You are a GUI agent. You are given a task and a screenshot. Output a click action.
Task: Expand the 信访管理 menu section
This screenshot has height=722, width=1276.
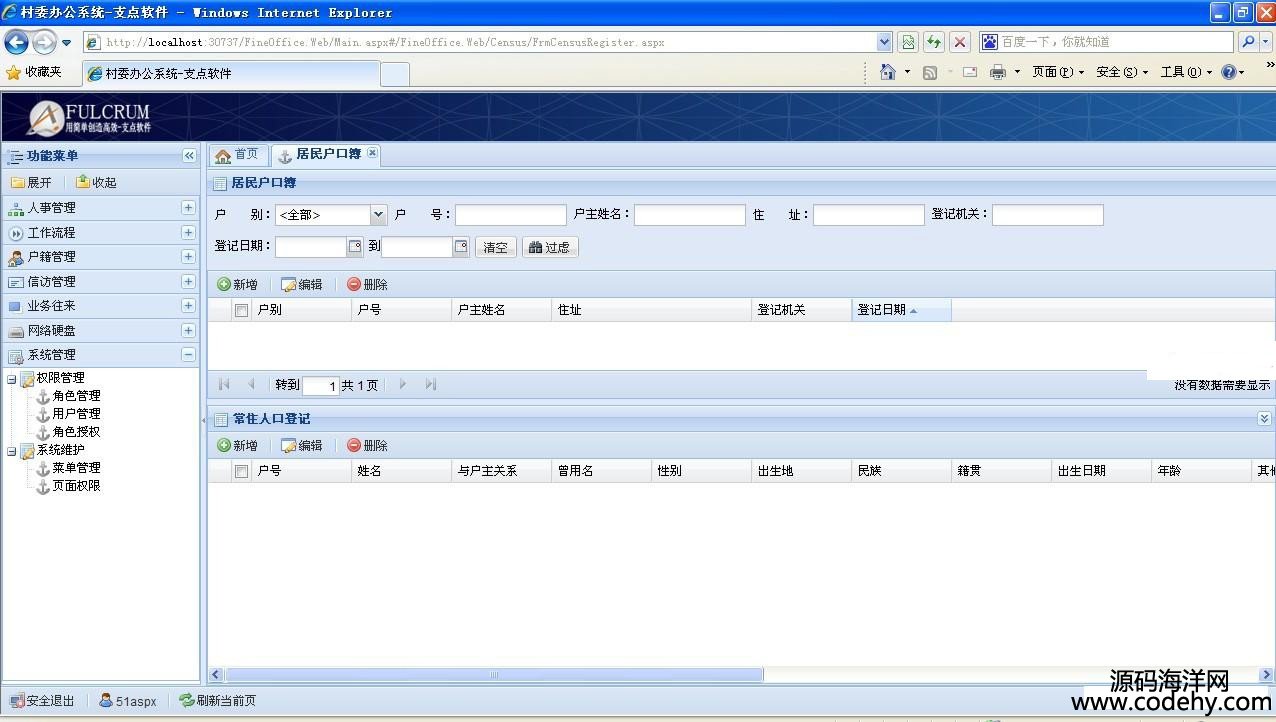click(x=188, y=281)
